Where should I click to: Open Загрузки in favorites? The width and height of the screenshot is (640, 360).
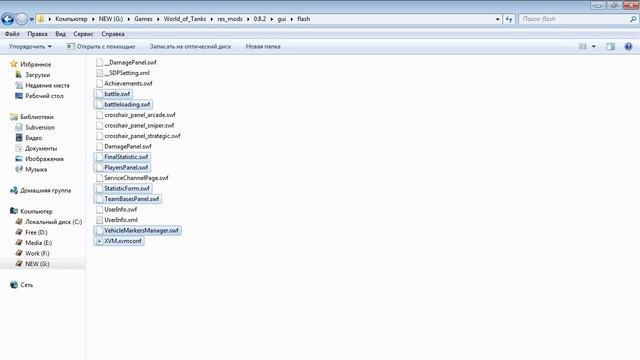tap(33, 75)
